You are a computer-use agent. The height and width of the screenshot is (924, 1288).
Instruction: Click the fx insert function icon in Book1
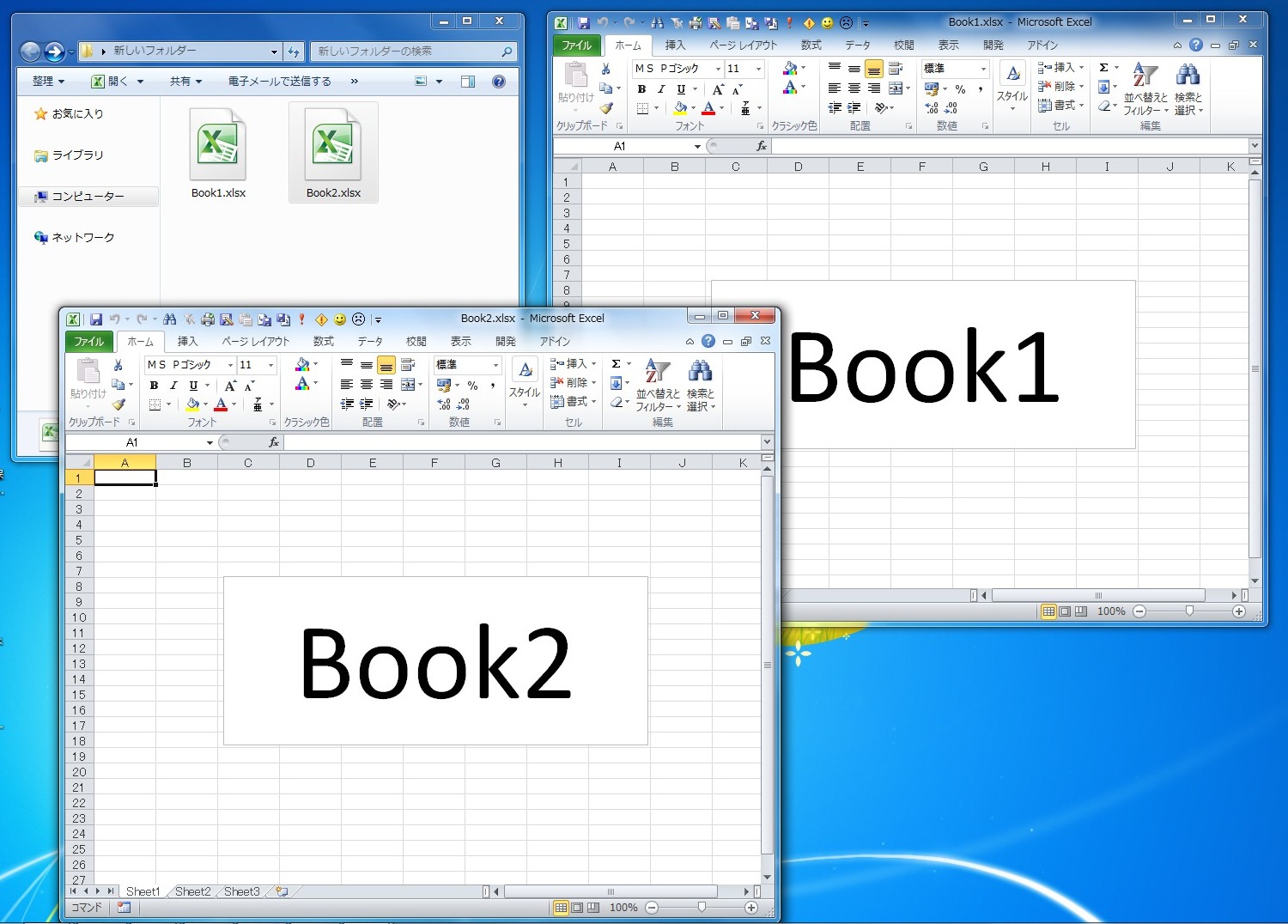click(762, 146)
